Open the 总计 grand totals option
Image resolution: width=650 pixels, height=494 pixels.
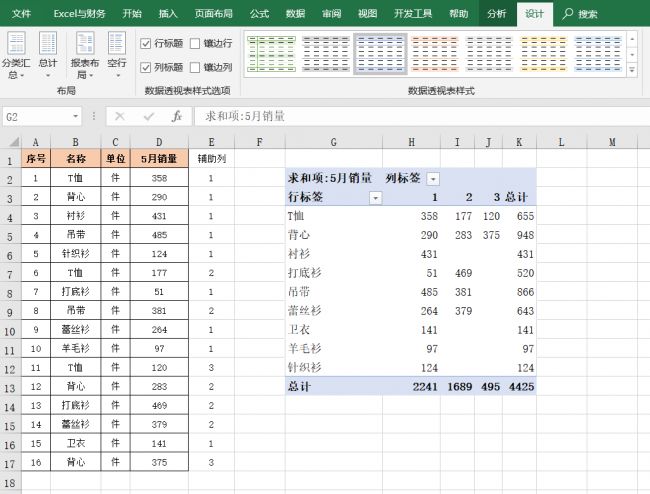[48, 56]
